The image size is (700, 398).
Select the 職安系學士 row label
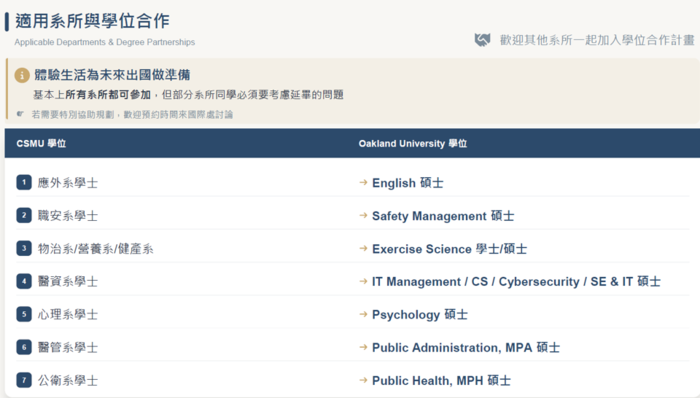click(x=68, y=216)
